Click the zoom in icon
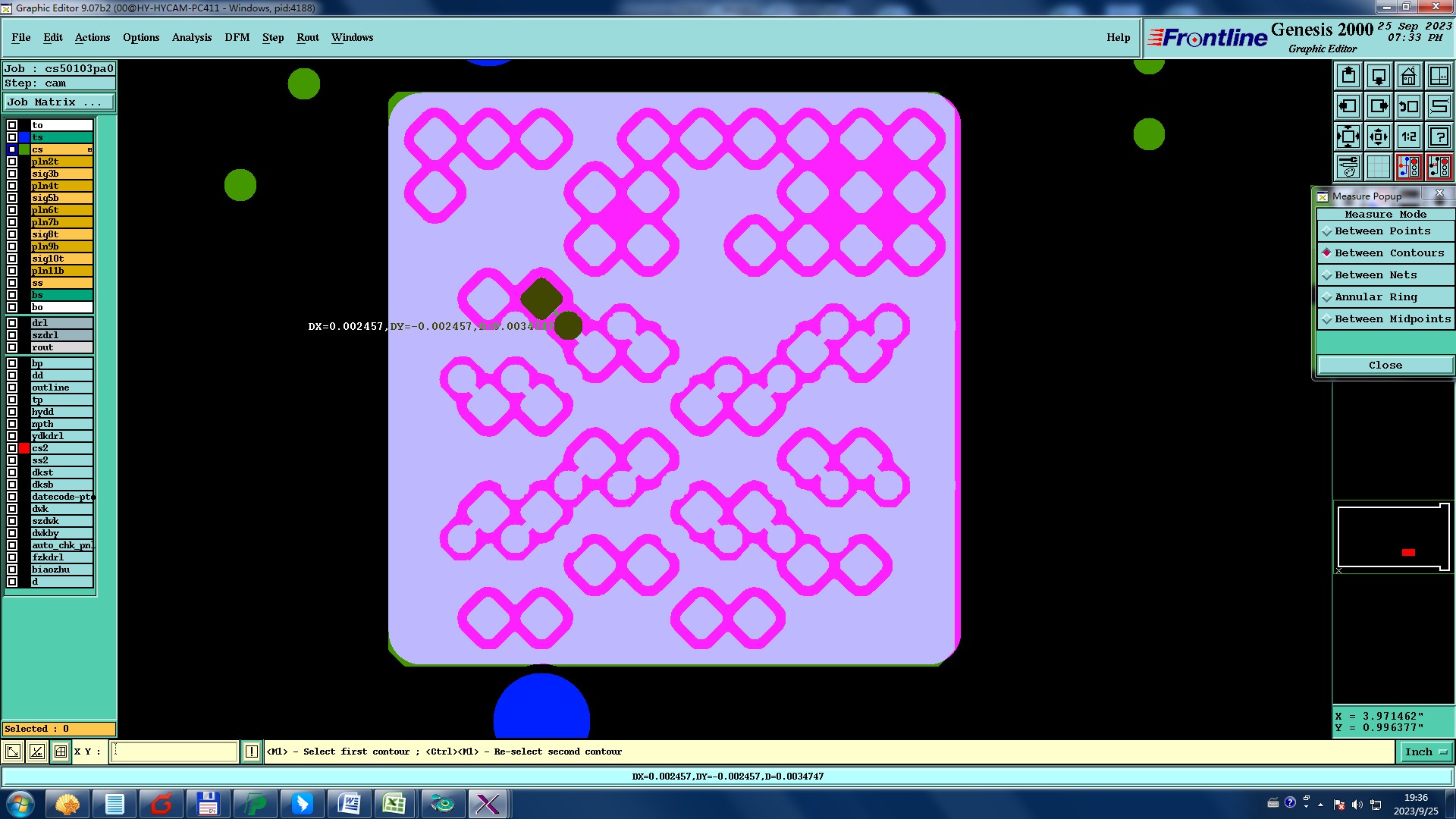1456x819 pixels. coord(1348,136)
